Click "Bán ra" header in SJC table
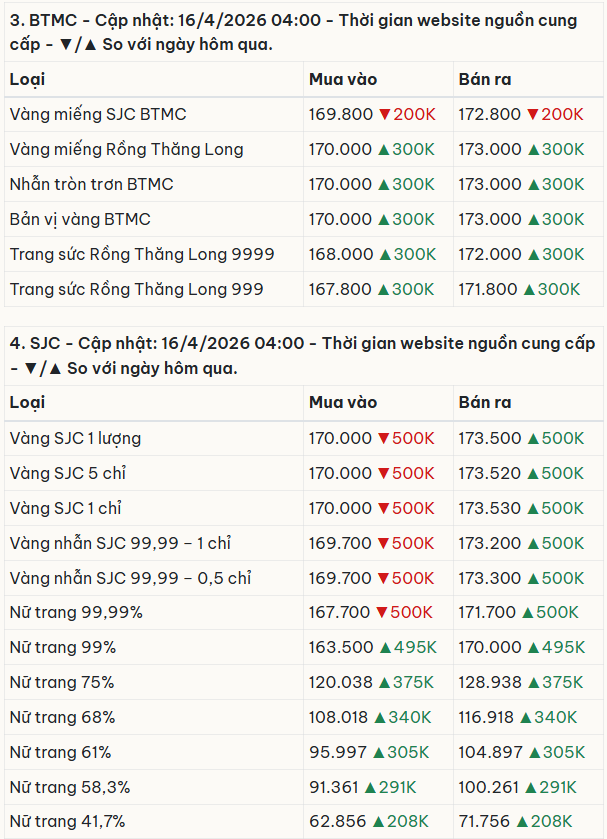Image resolution: width=607 pixels, height=839 pixels. [485, 402]
